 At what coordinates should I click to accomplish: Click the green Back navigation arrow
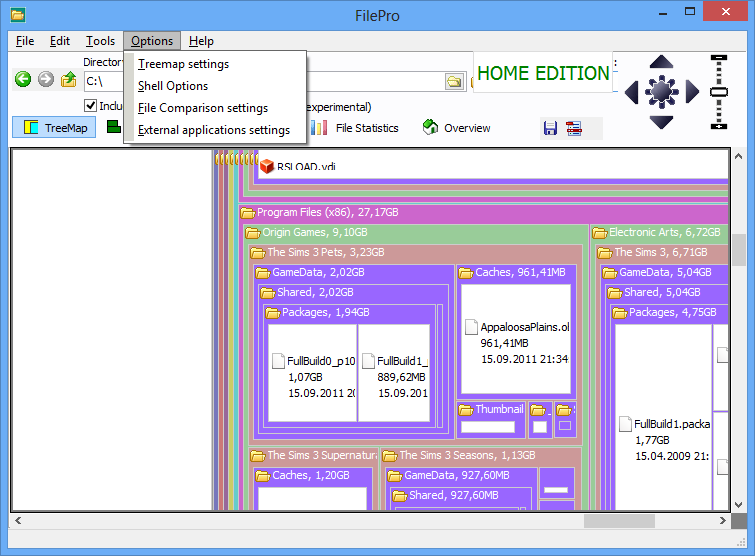(x=23, y=79)
